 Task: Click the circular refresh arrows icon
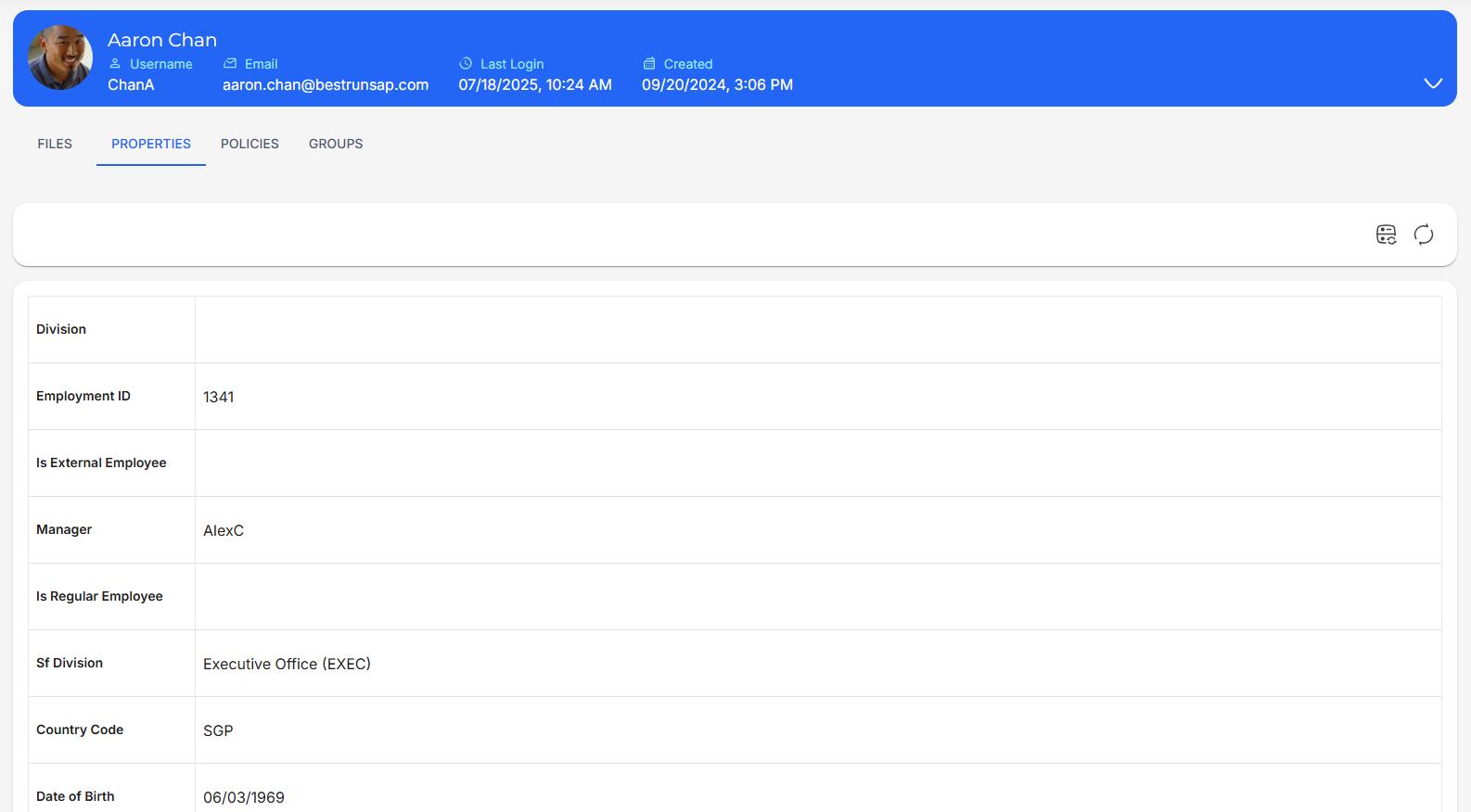point(1423,235)
